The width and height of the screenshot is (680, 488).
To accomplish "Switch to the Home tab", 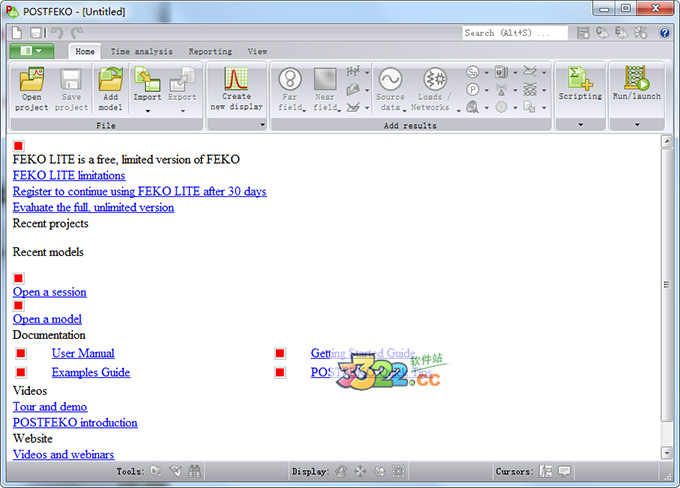I will [x=85, y=51].
